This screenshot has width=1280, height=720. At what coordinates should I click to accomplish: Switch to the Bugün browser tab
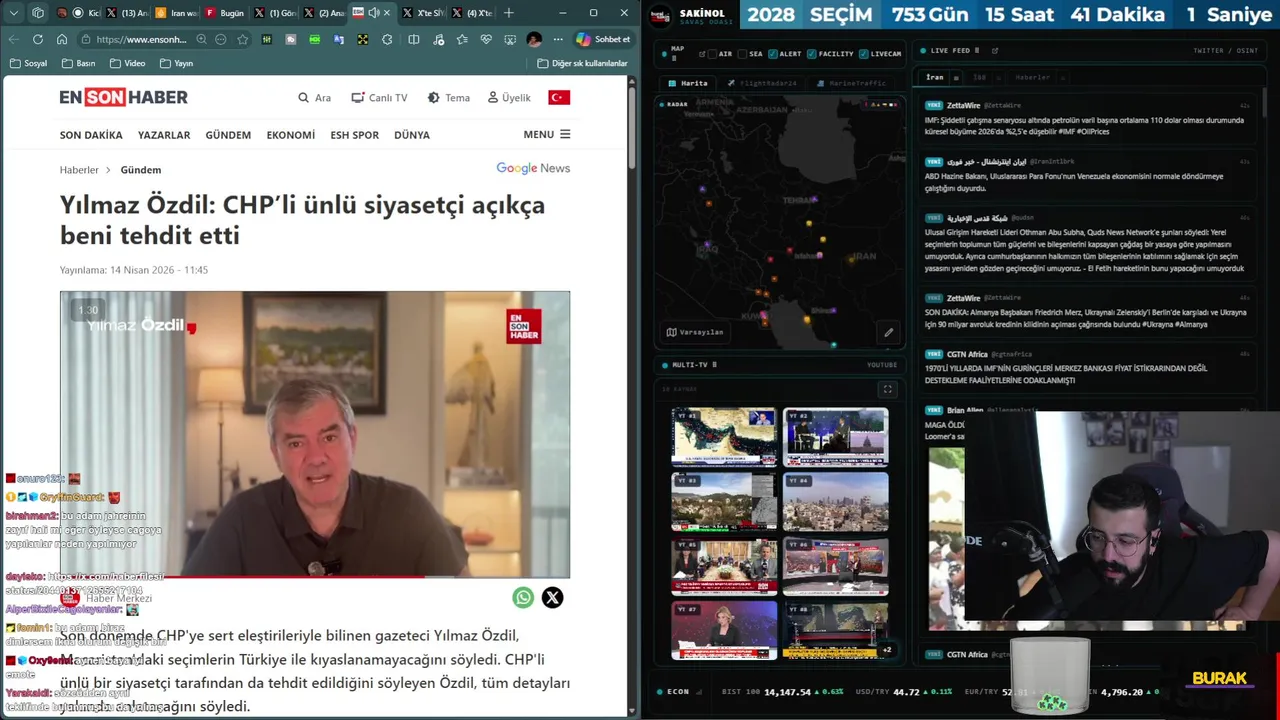225,13
